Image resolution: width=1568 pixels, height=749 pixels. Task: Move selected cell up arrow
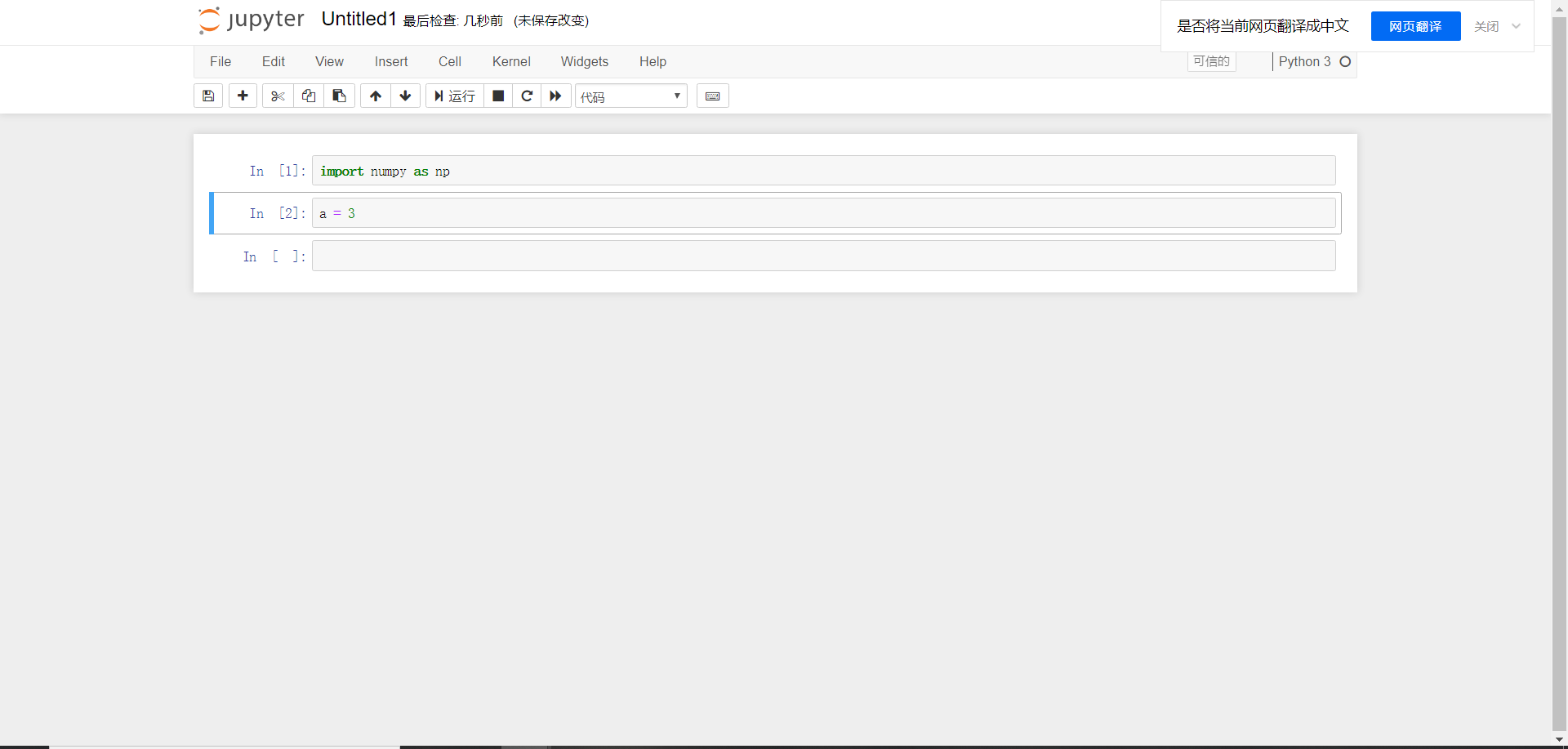[376, 96]
